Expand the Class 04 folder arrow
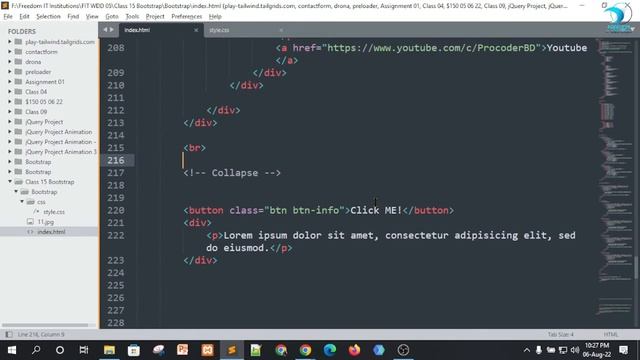The height and width of the screenshot is (360, 640). [9, 92]
